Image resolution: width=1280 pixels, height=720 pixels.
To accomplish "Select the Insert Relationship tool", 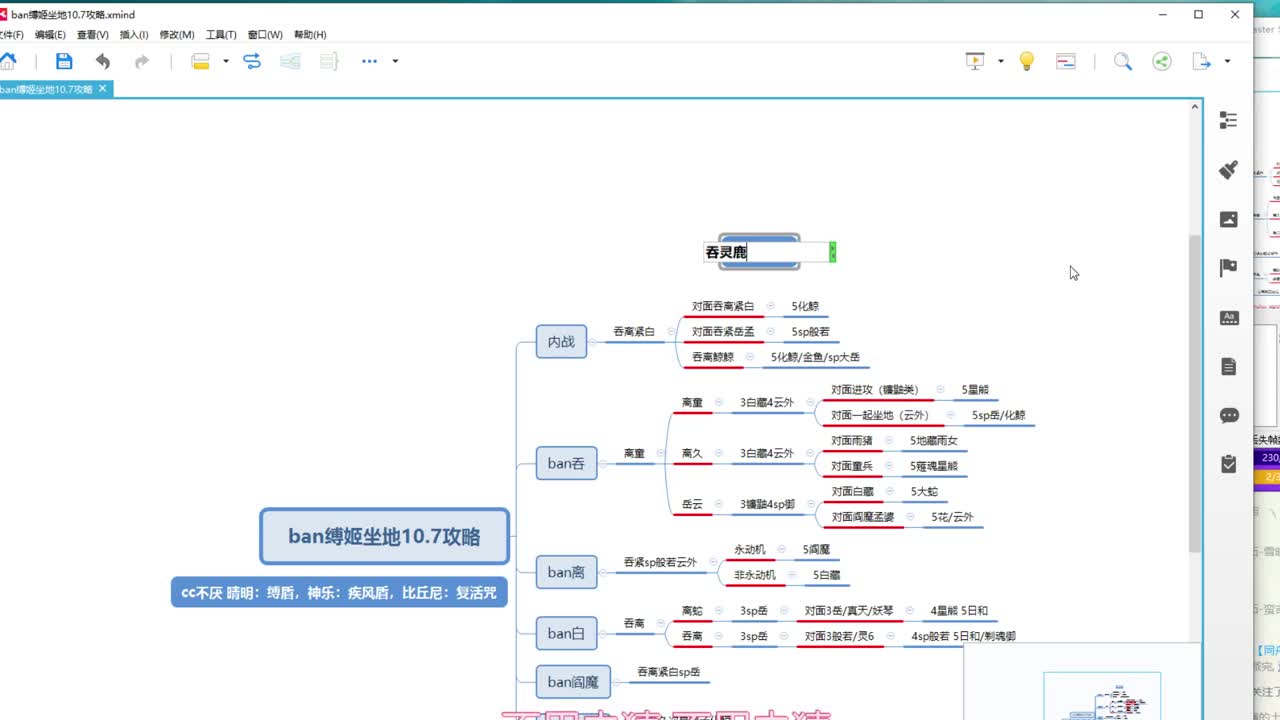I will 251,61.
